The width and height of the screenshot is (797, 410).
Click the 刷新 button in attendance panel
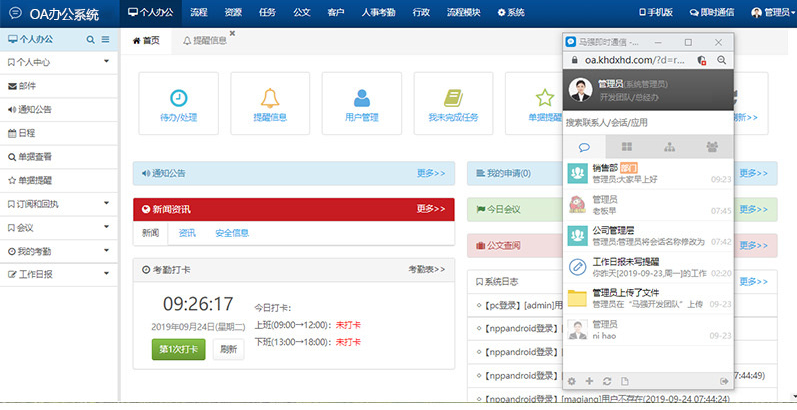[x=228, y=350]
